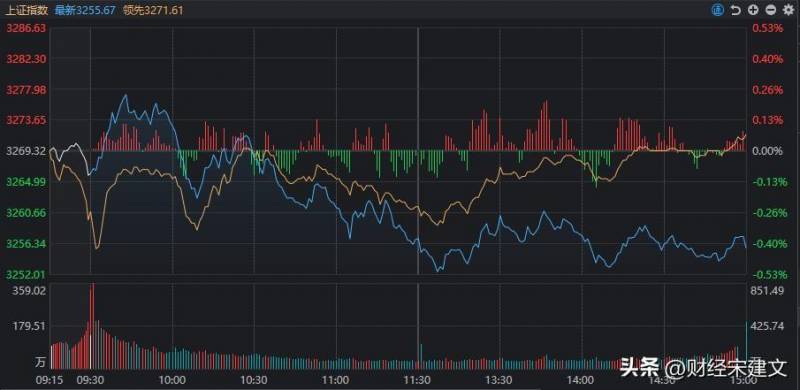Click the 3277.98 price axis label

(26, 90)
